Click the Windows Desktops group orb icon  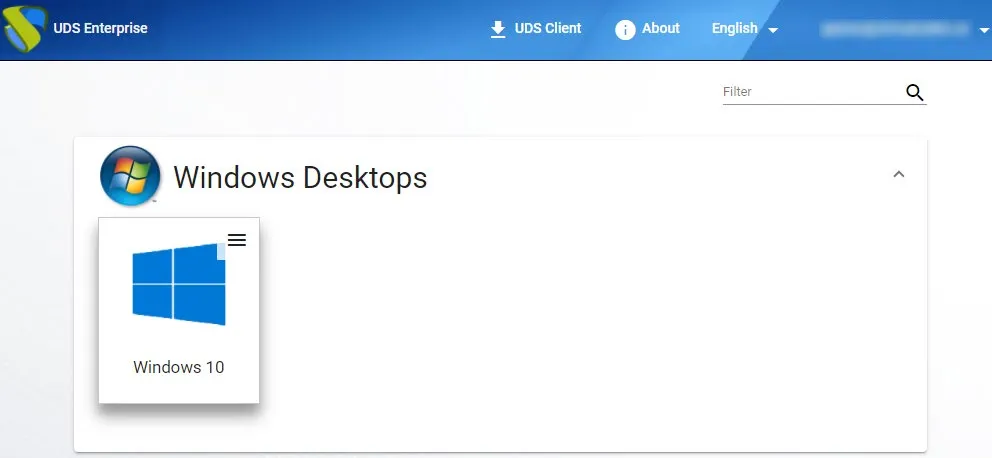coord(130,175)
